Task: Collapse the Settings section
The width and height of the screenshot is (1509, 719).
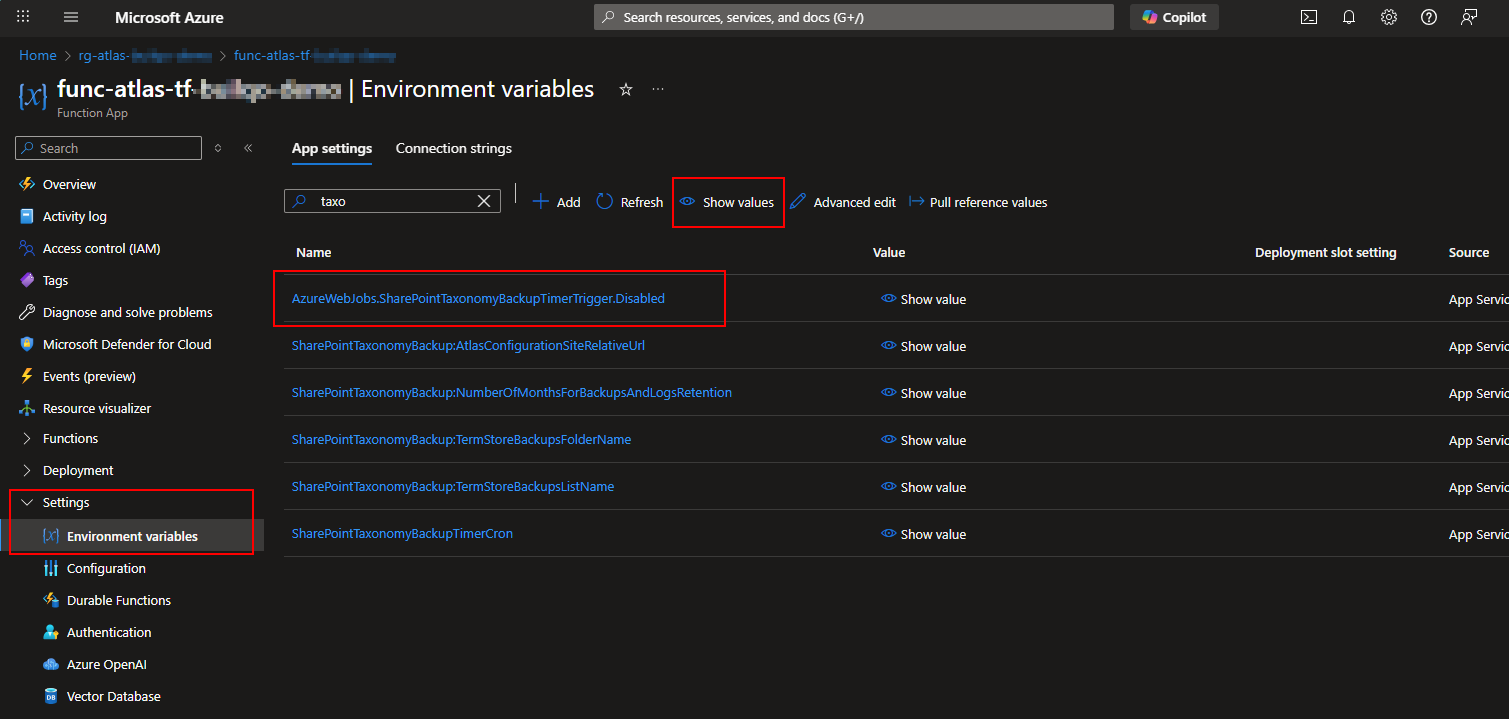Action: pyautogui.click(x=66, y=502)
